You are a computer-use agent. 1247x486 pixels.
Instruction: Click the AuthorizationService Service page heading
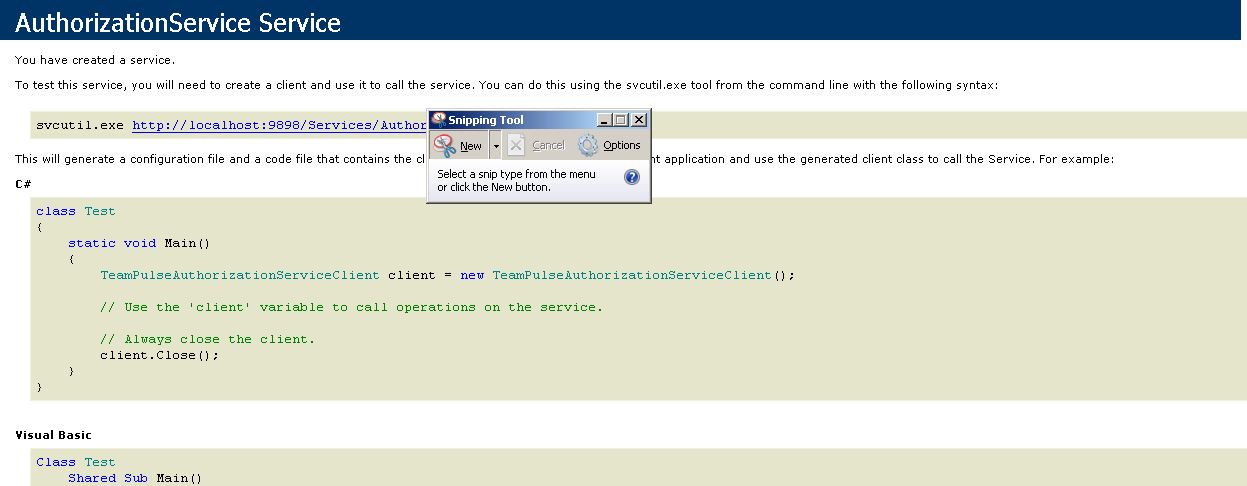coord(178,22)
